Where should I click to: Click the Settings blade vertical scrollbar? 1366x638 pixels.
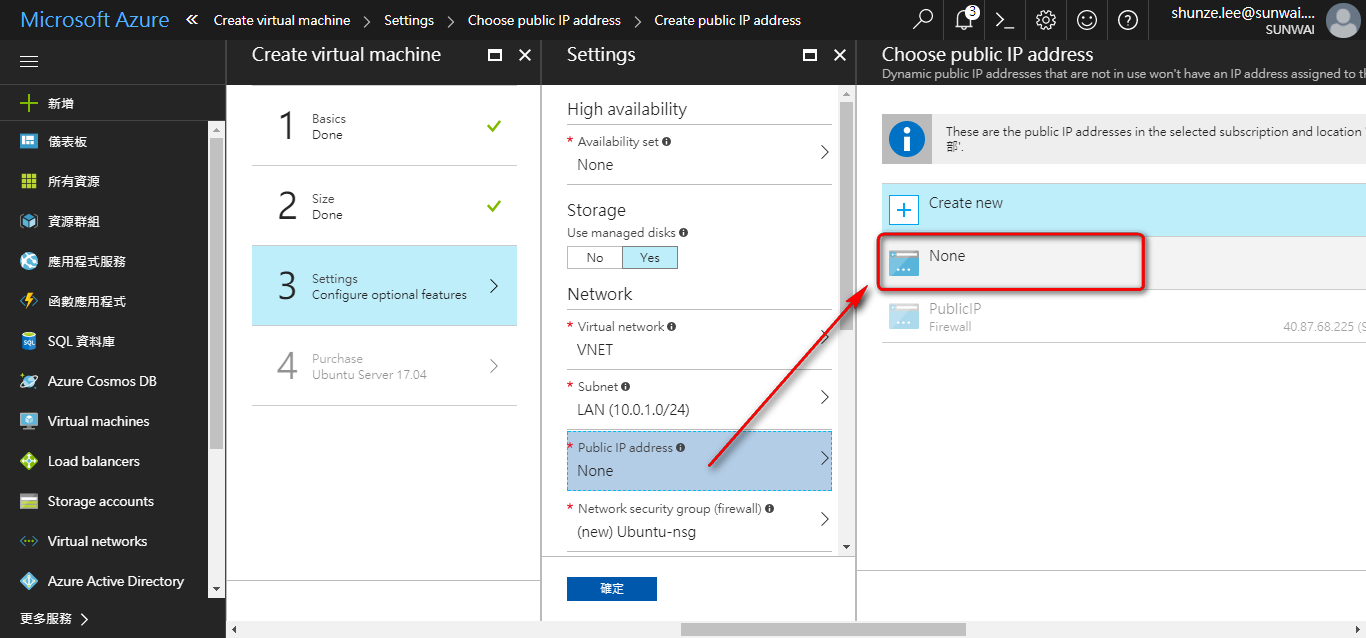click(x=847, y=215)
